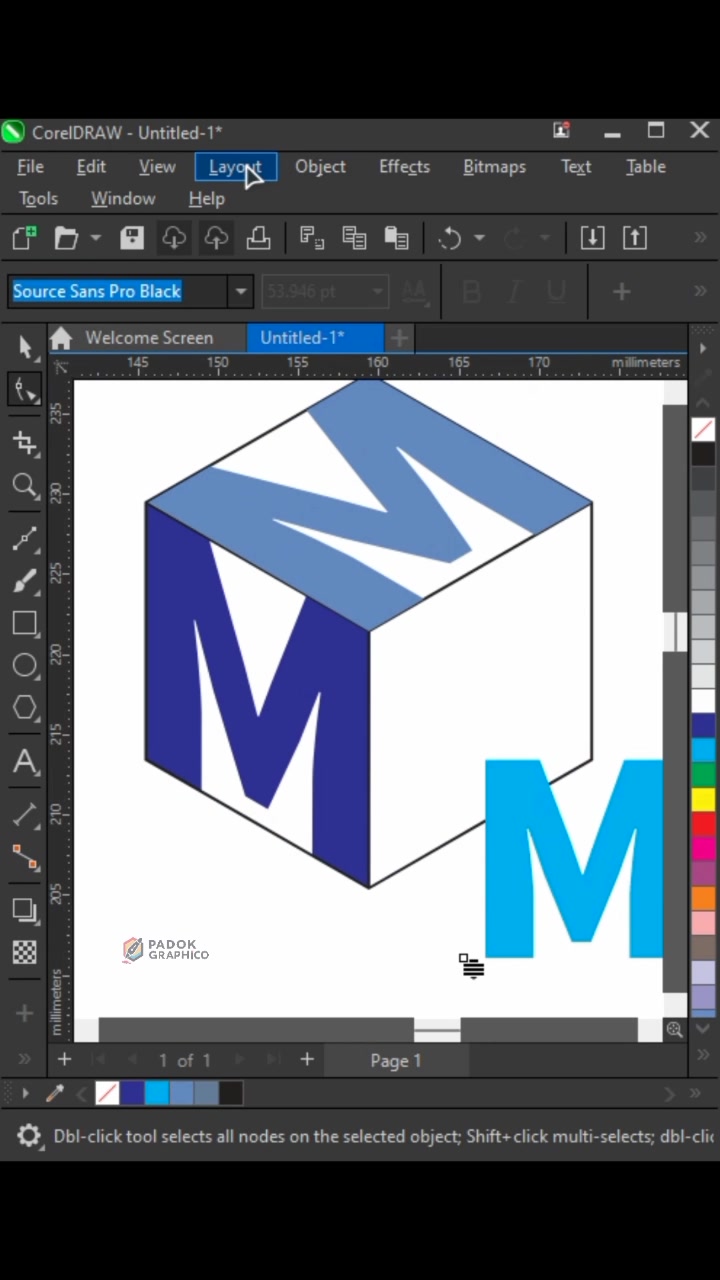Open the Edit menu
The width and height of the screenshot is (720, 1280).
(91, 167)
